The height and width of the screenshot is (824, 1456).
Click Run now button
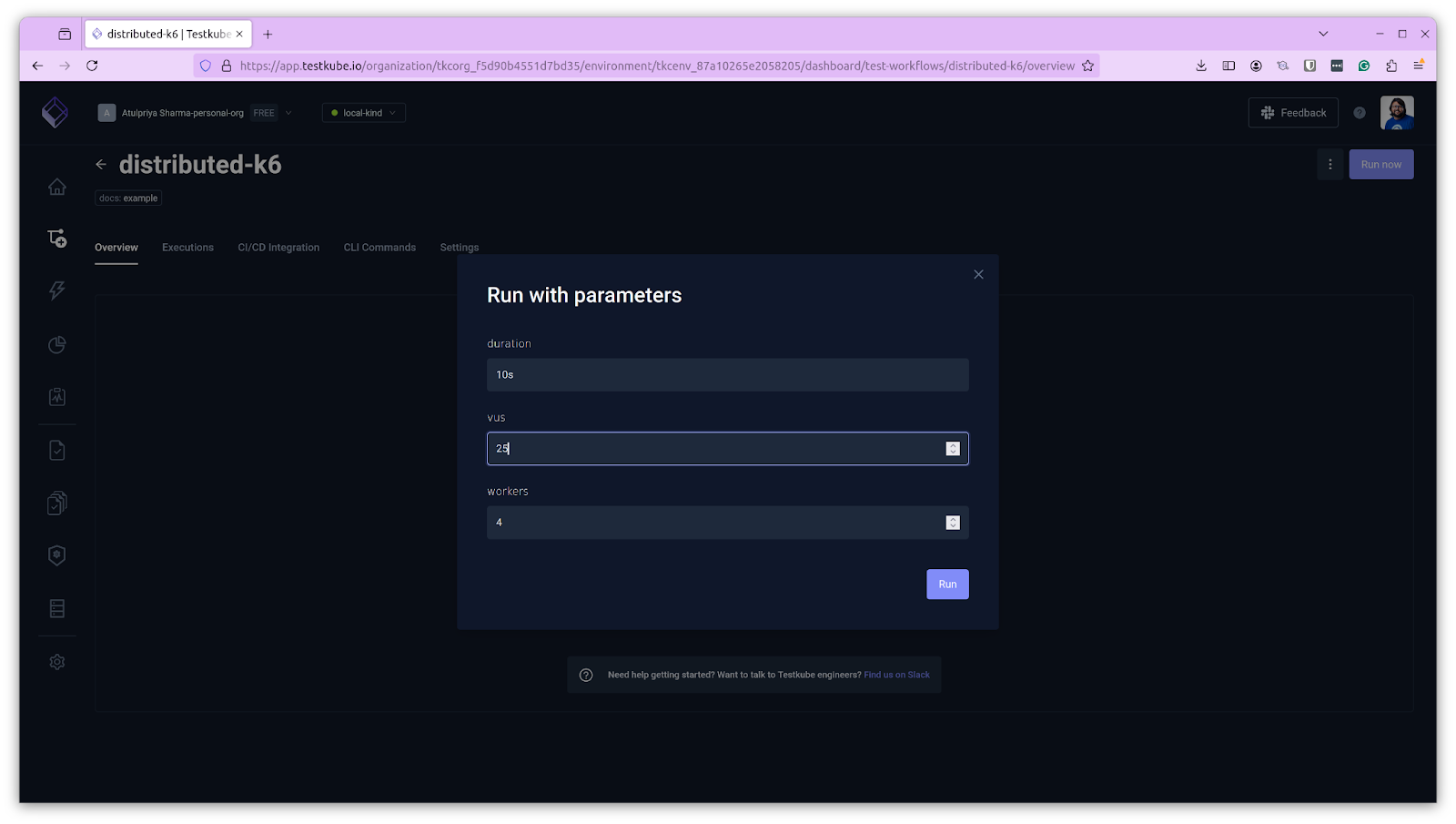1380,165
